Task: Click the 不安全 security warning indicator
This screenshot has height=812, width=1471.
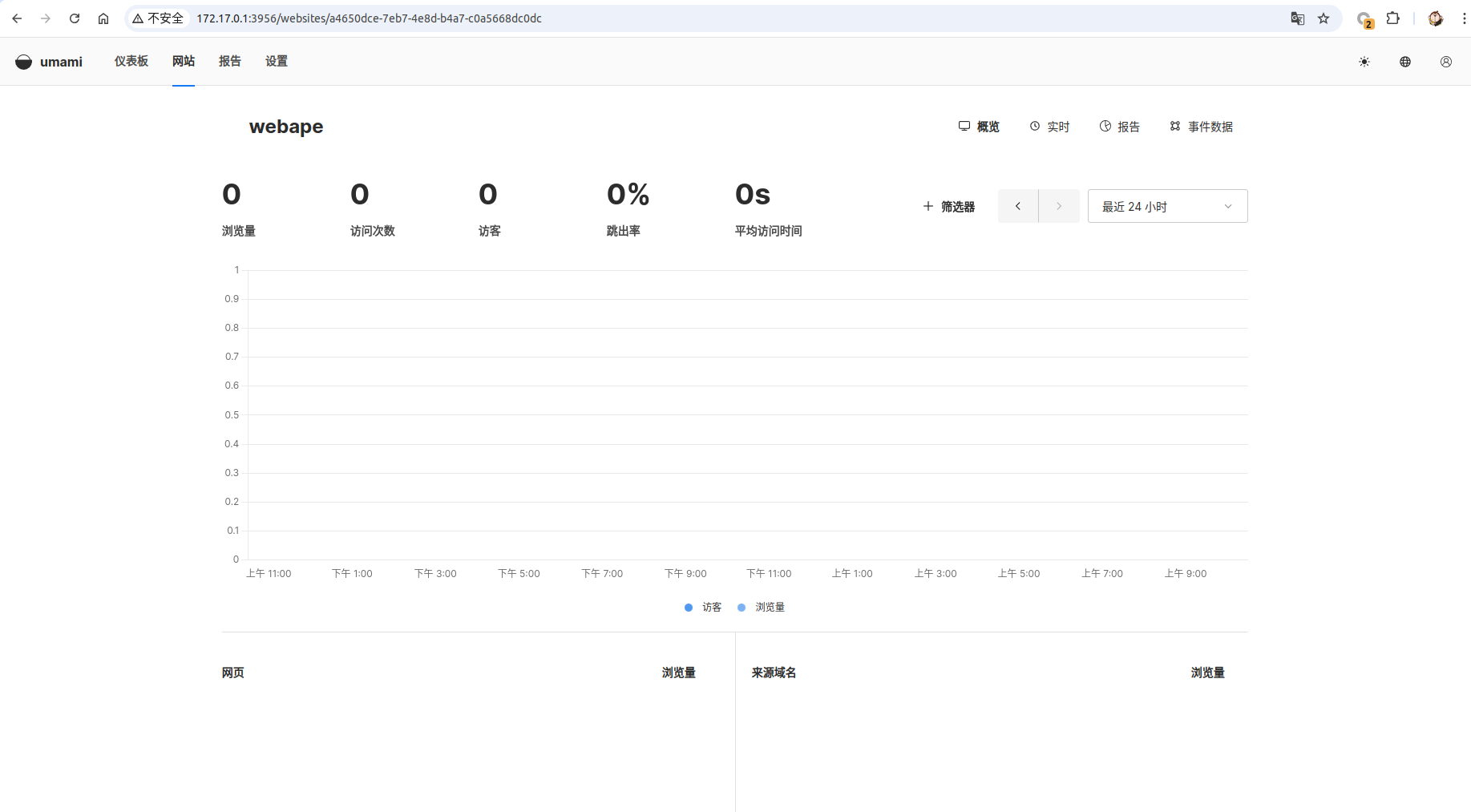Action: pos(158,18)
